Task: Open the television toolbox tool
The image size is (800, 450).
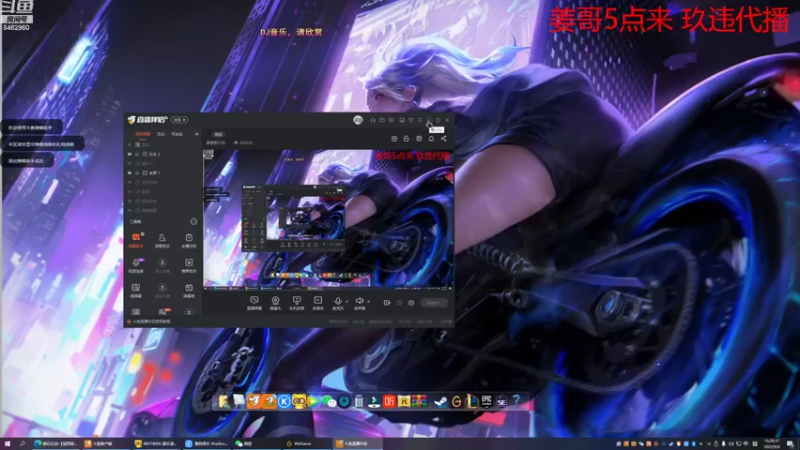Action: coord(189,290)
